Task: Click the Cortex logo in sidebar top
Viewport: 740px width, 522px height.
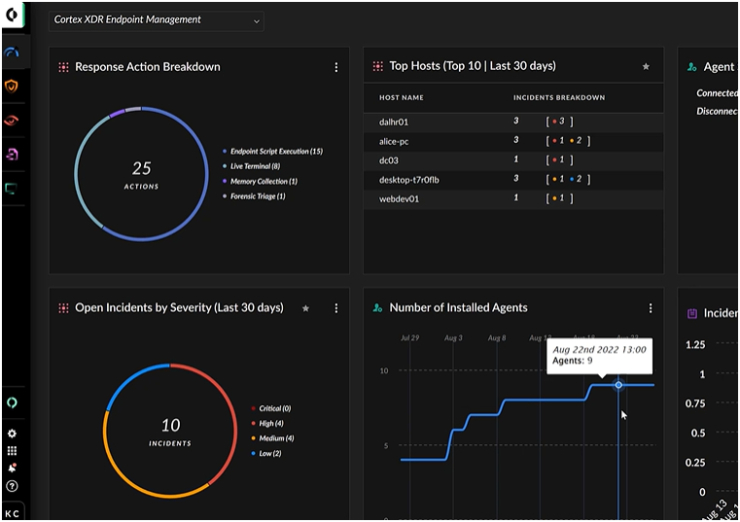Action: (x=12, y=17)
